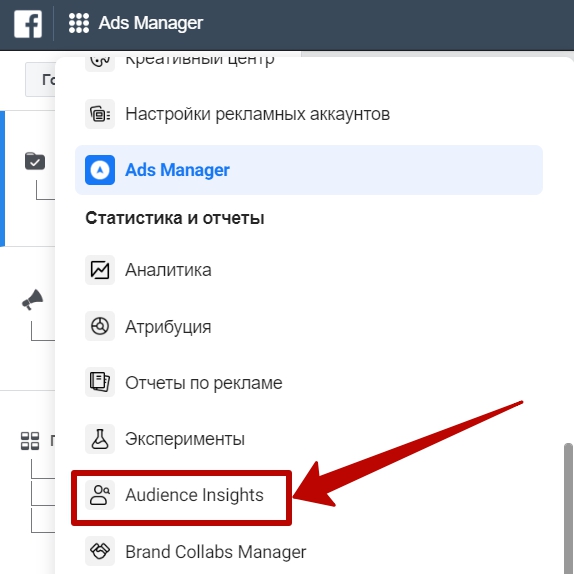Click the blue Ads Manager compass icon
The image size is (574, 574).
(x=100, y=170)
